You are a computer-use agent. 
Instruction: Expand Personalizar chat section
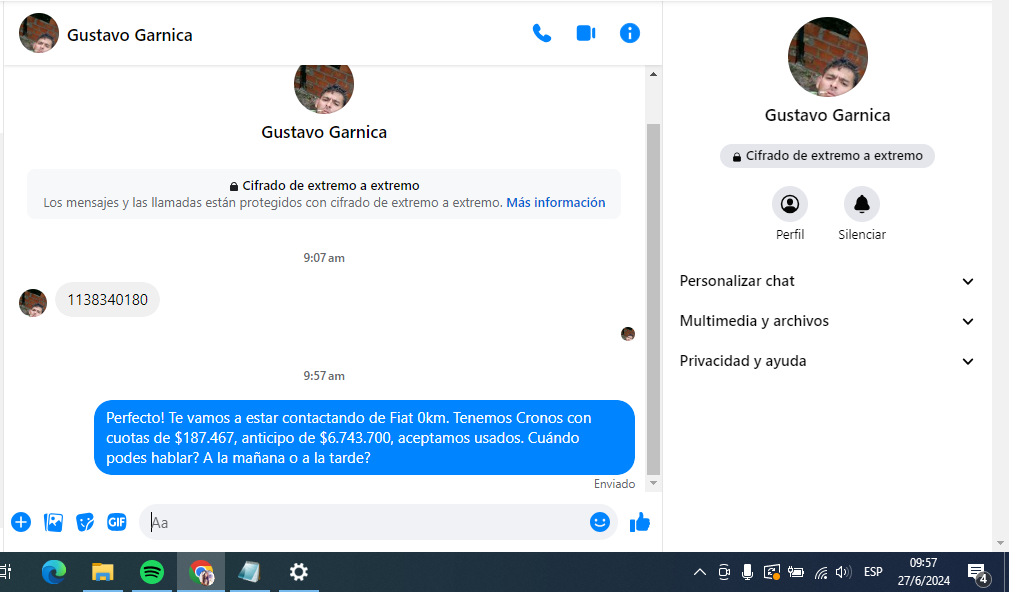click(827, 281)
